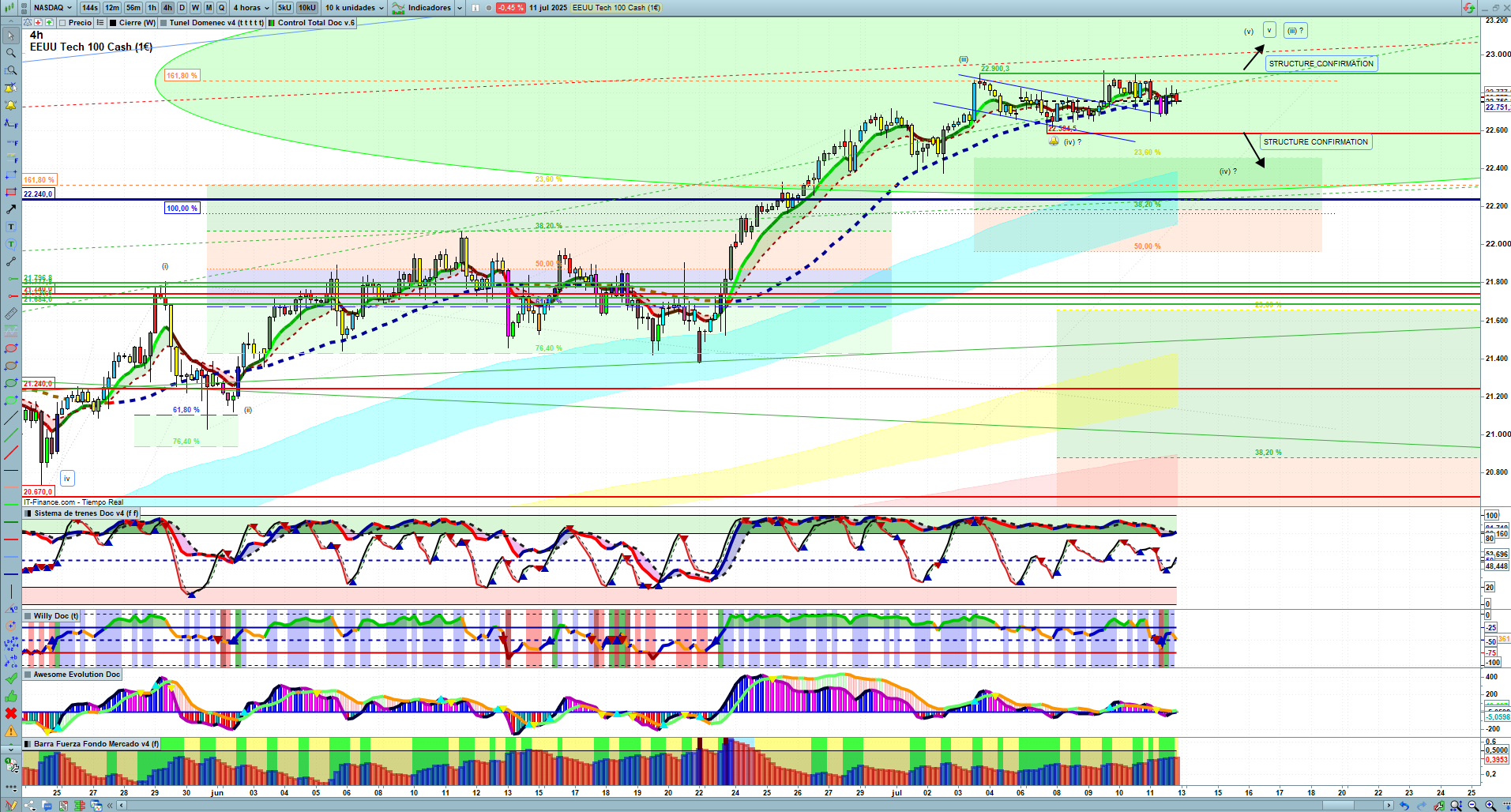
Task: Select the thumbs-up symbol tool
Action: click(x=10, y=696)
